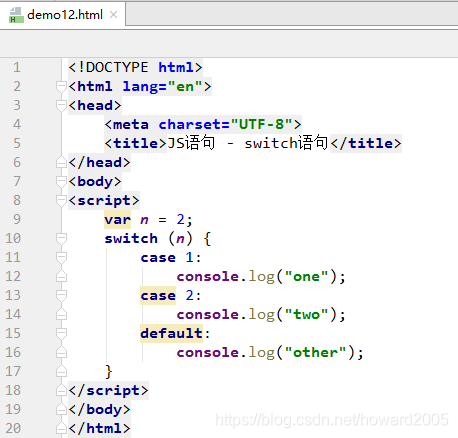Place cursor in the DOCTYPE html declaration
The width and height of the screenshot is (458, 438).
tap(135, 68)
